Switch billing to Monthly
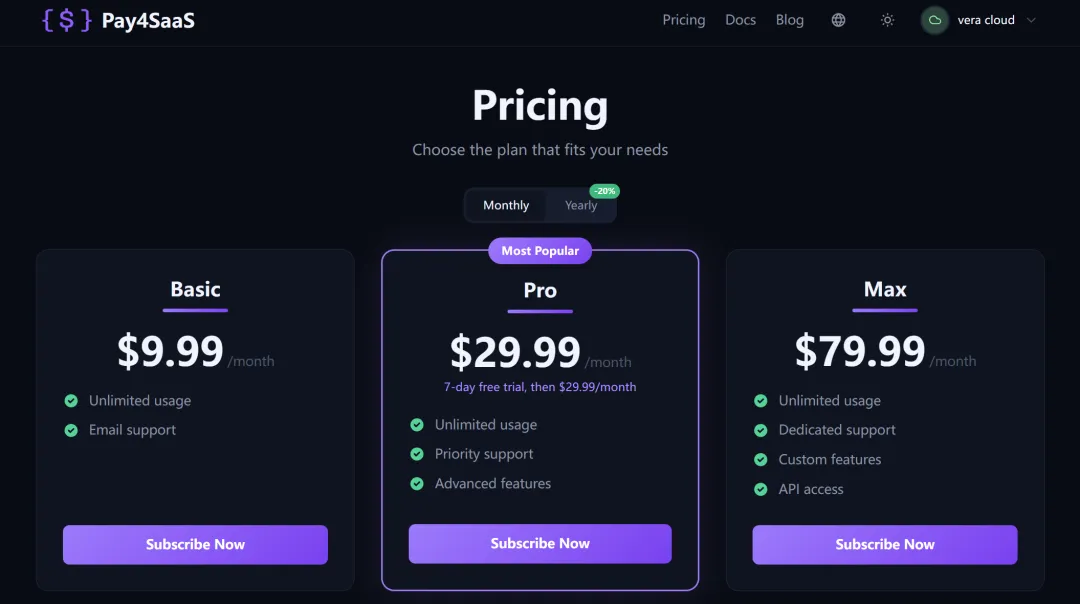1080x604 pixels. coord(506,205)
